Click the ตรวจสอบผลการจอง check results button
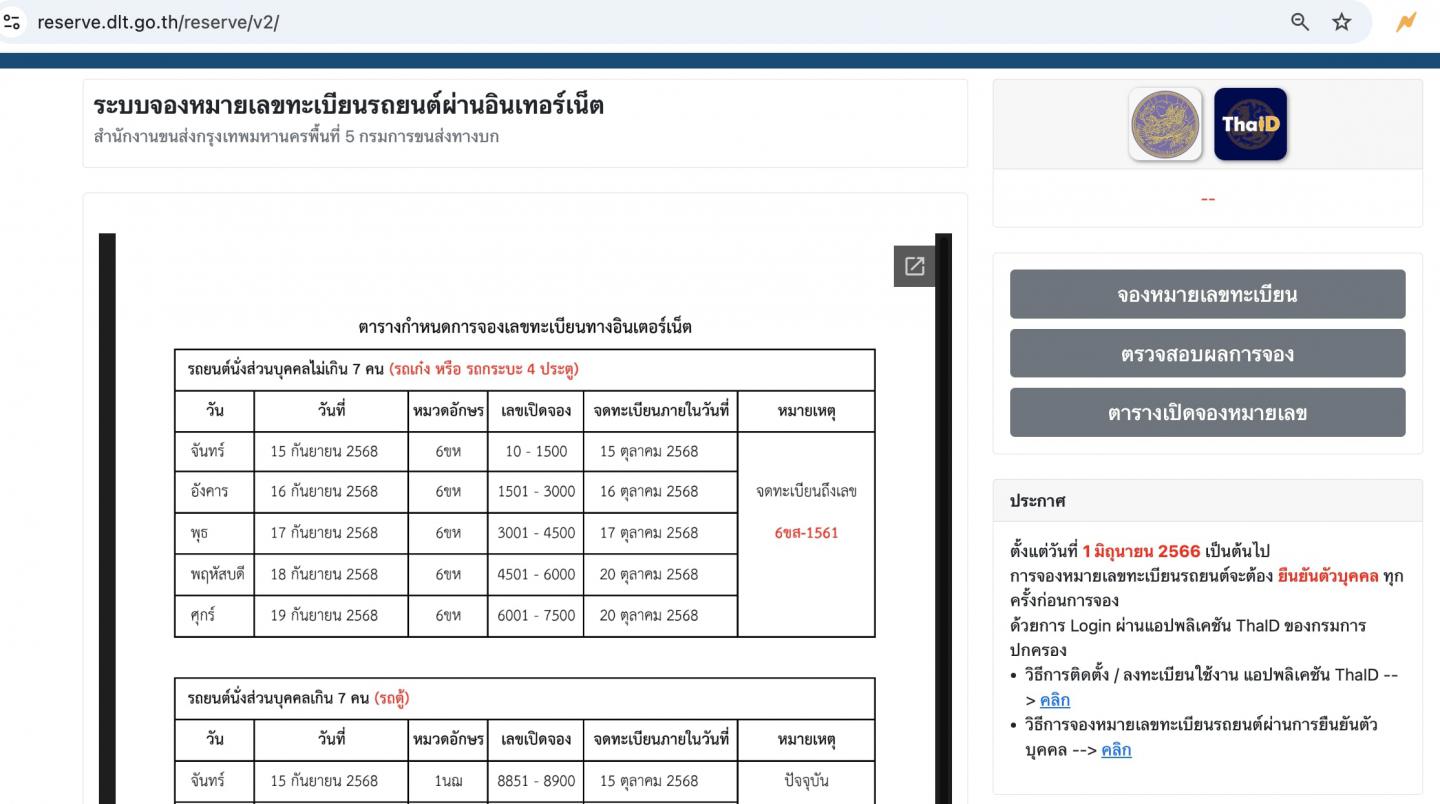Screen dimensions: 1440x804 (1207, 352)
